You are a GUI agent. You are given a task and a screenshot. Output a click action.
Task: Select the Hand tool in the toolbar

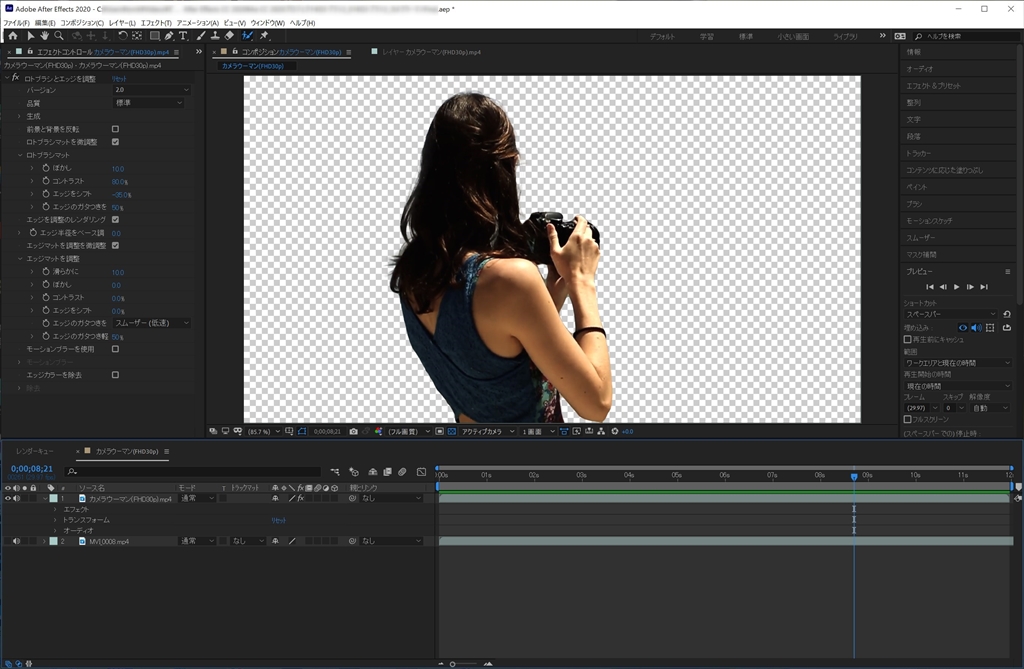[44, 36]
